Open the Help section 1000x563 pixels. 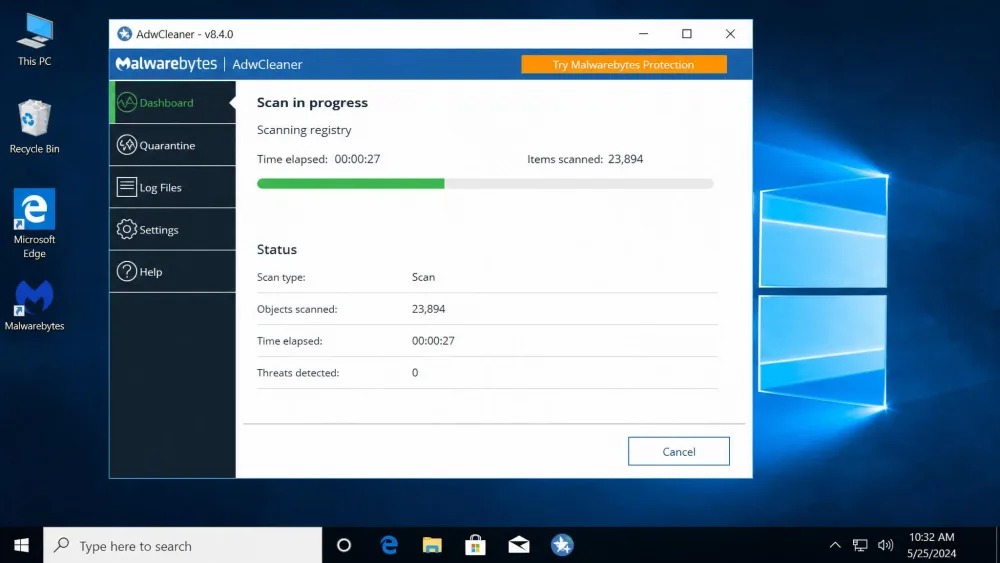click(x=173, y=271)
